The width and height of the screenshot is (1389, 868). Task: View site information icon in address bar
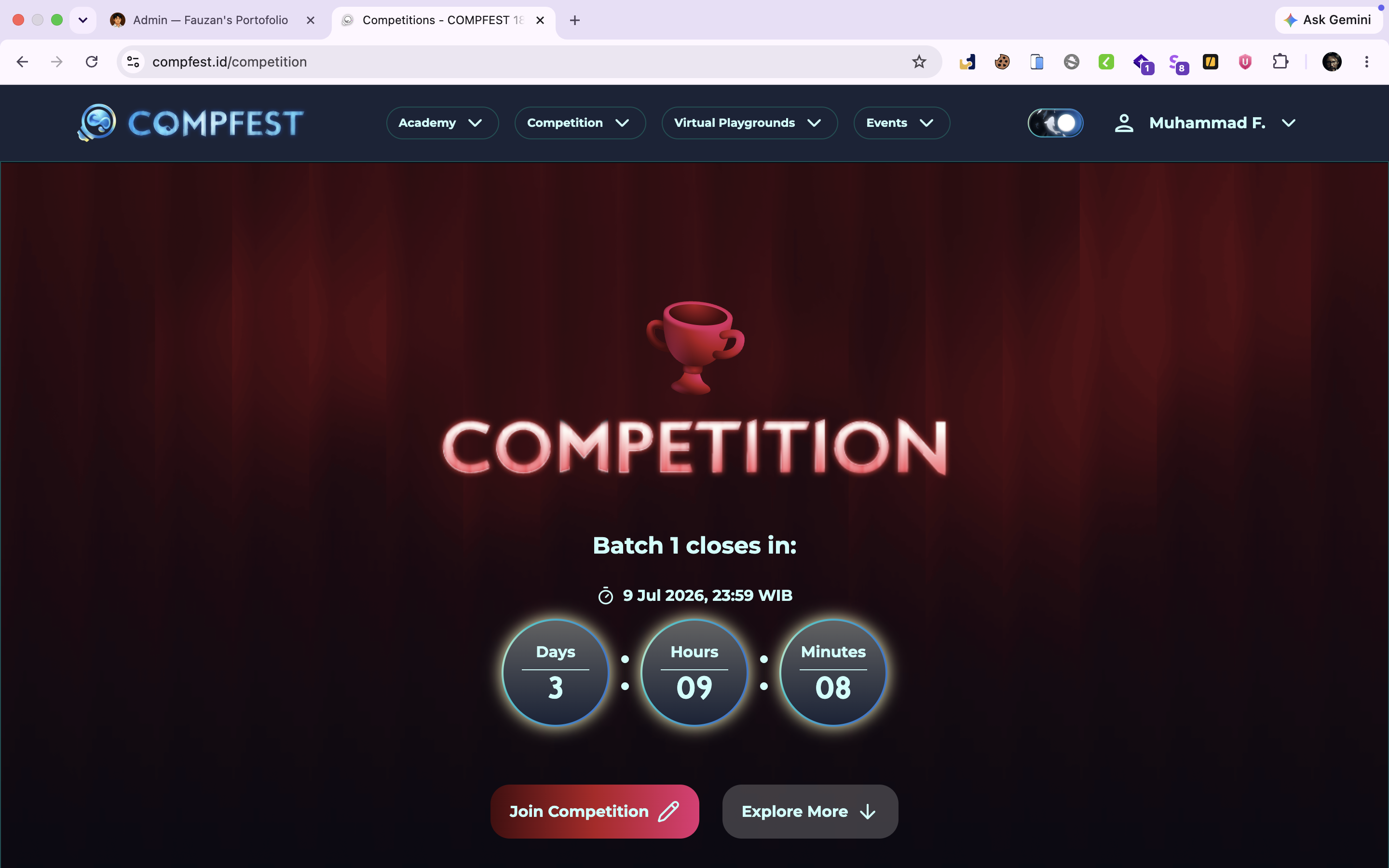(133, 61)
